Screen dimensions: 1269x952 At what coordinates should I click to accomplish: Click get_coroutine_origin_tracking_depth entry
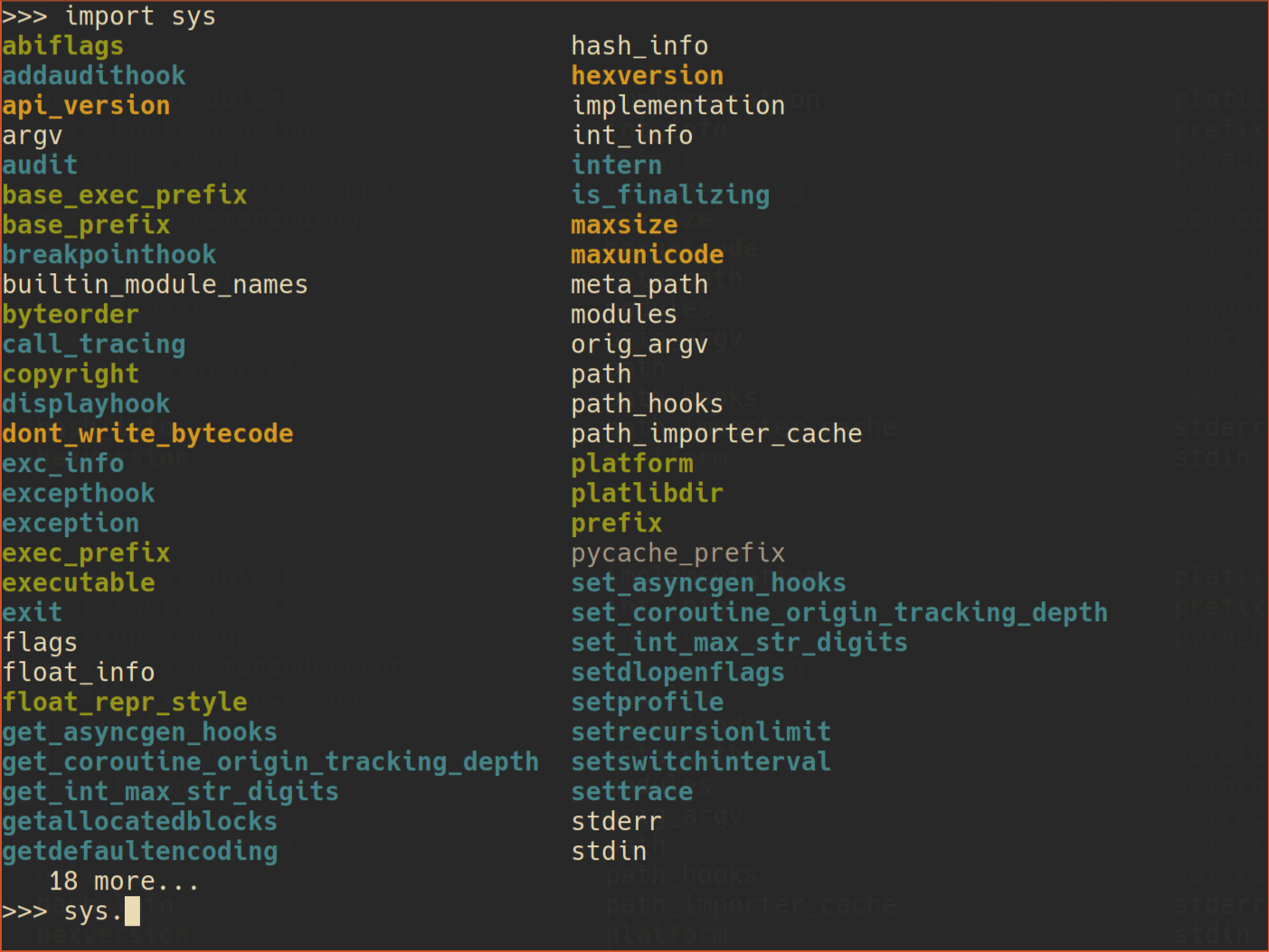click(x=270, y=762)
